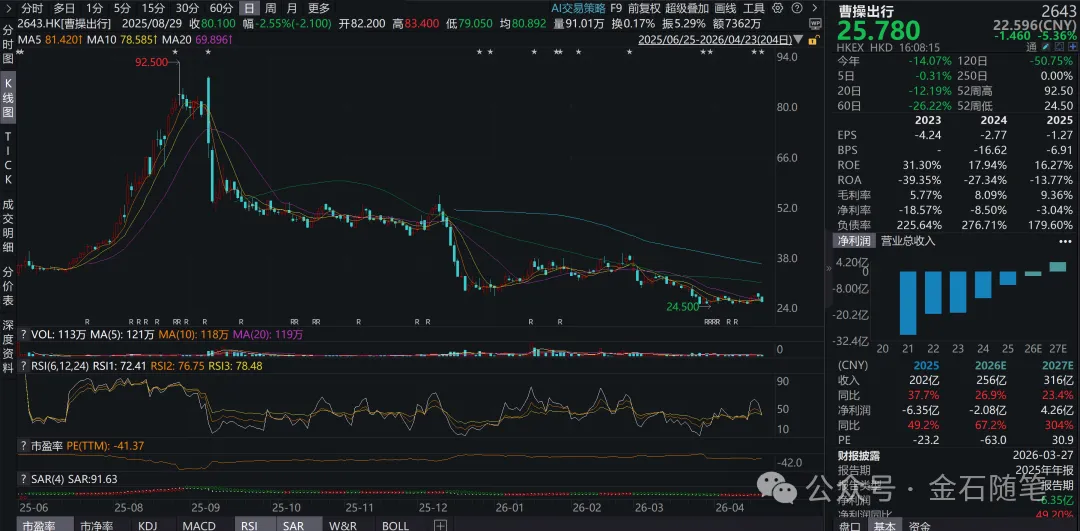Open 工具 tools menu
Screen dimensions: 1080x531
tap(754, 8)
